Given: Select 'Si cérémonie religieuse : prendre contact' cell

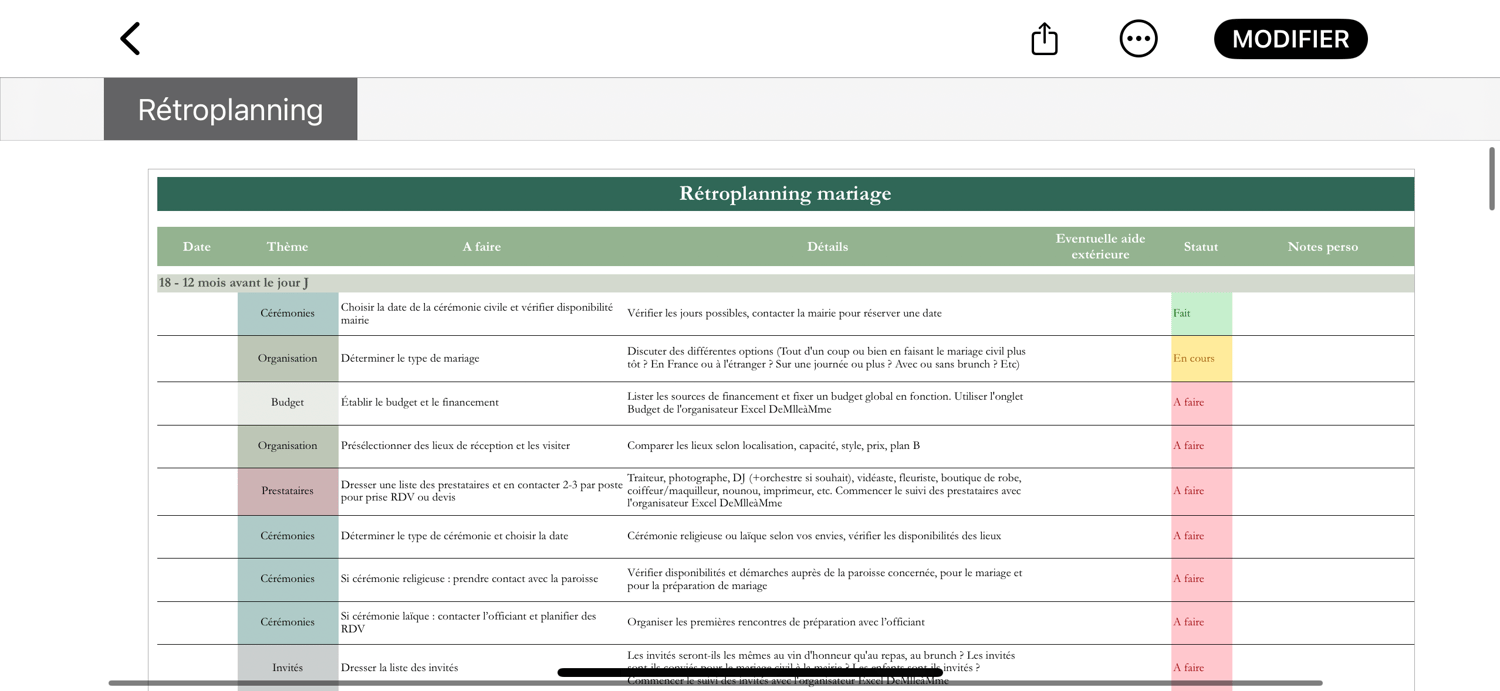Looking at the screenshot, I should pos(481,579).
